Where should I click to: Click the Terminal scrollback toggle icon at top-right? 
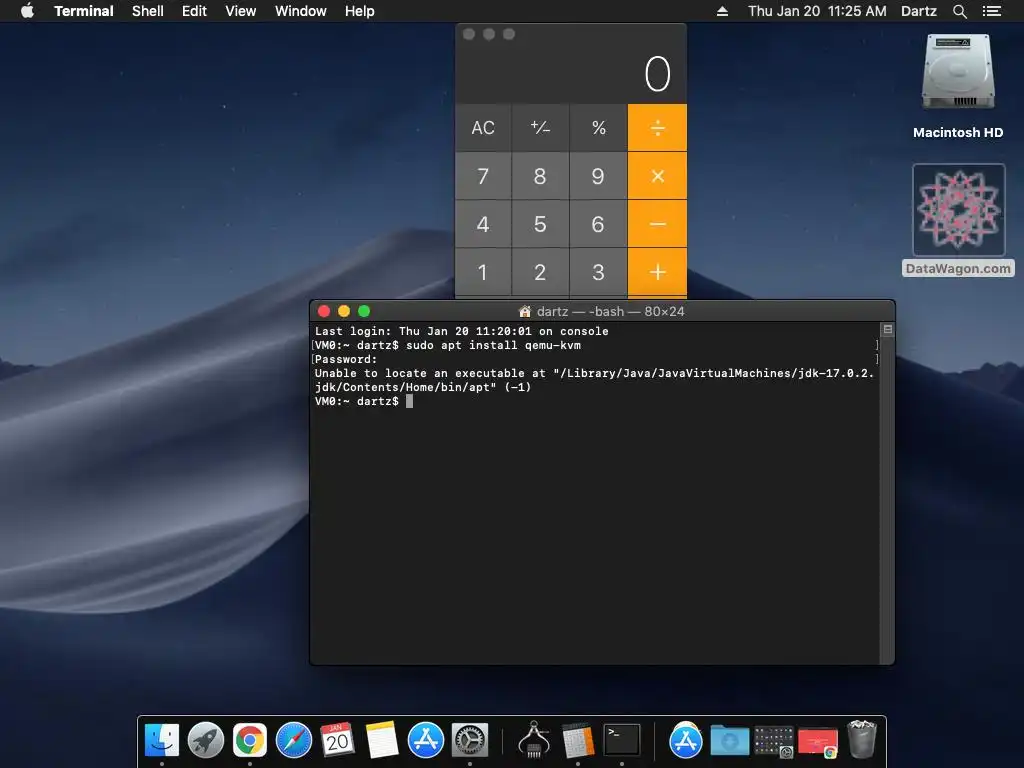point(888,329)
